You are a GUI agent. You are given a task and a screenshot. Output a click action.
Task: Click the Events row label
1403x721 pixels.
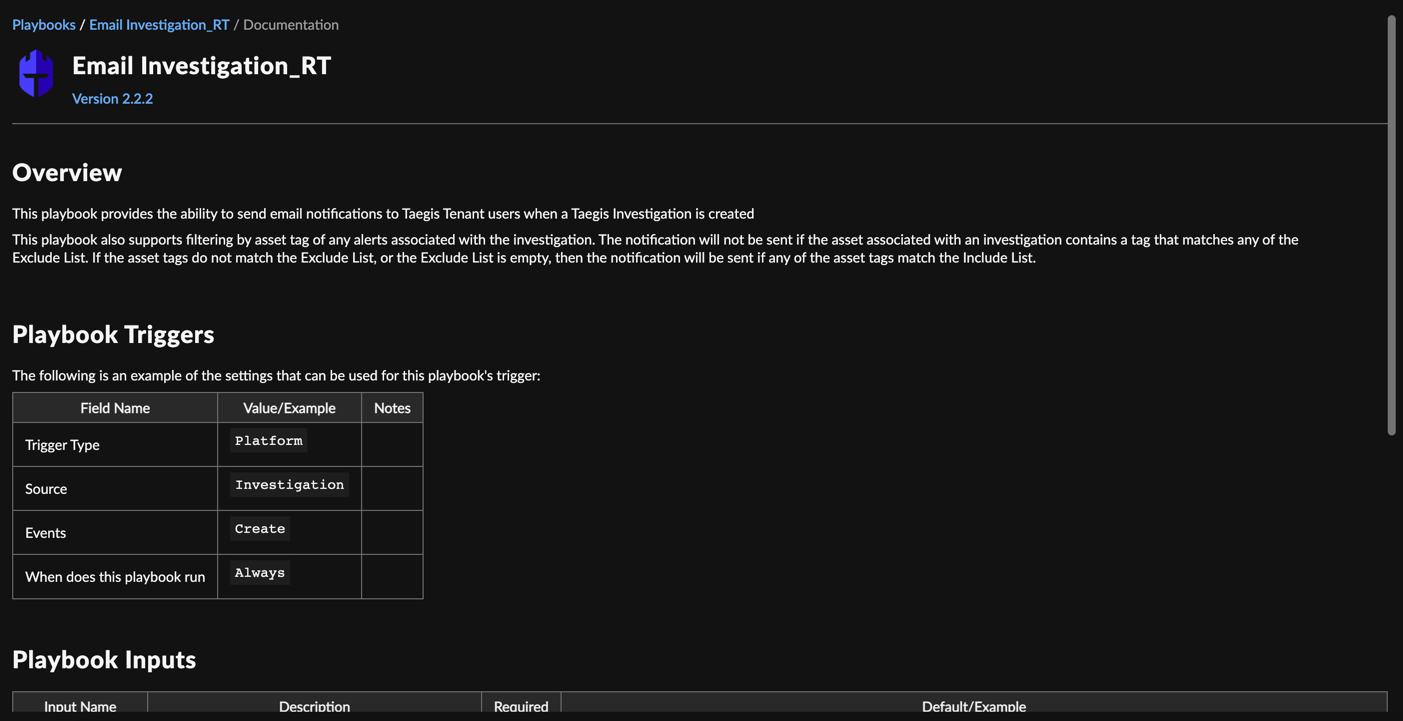(x=45, y=533)
